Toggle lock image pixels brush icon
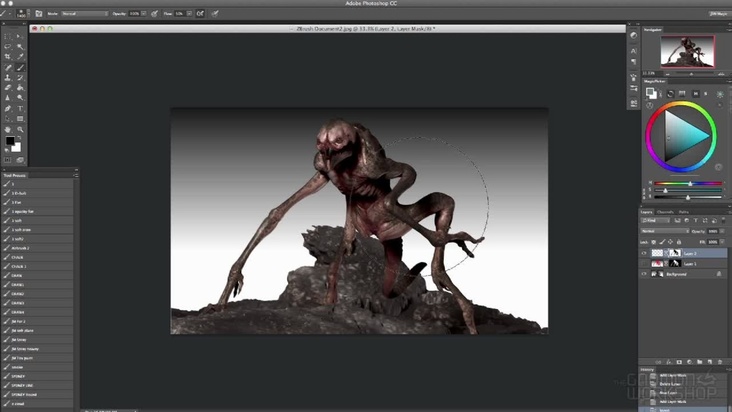Viewport: 732px width, 412px height. tap(662, 242)
